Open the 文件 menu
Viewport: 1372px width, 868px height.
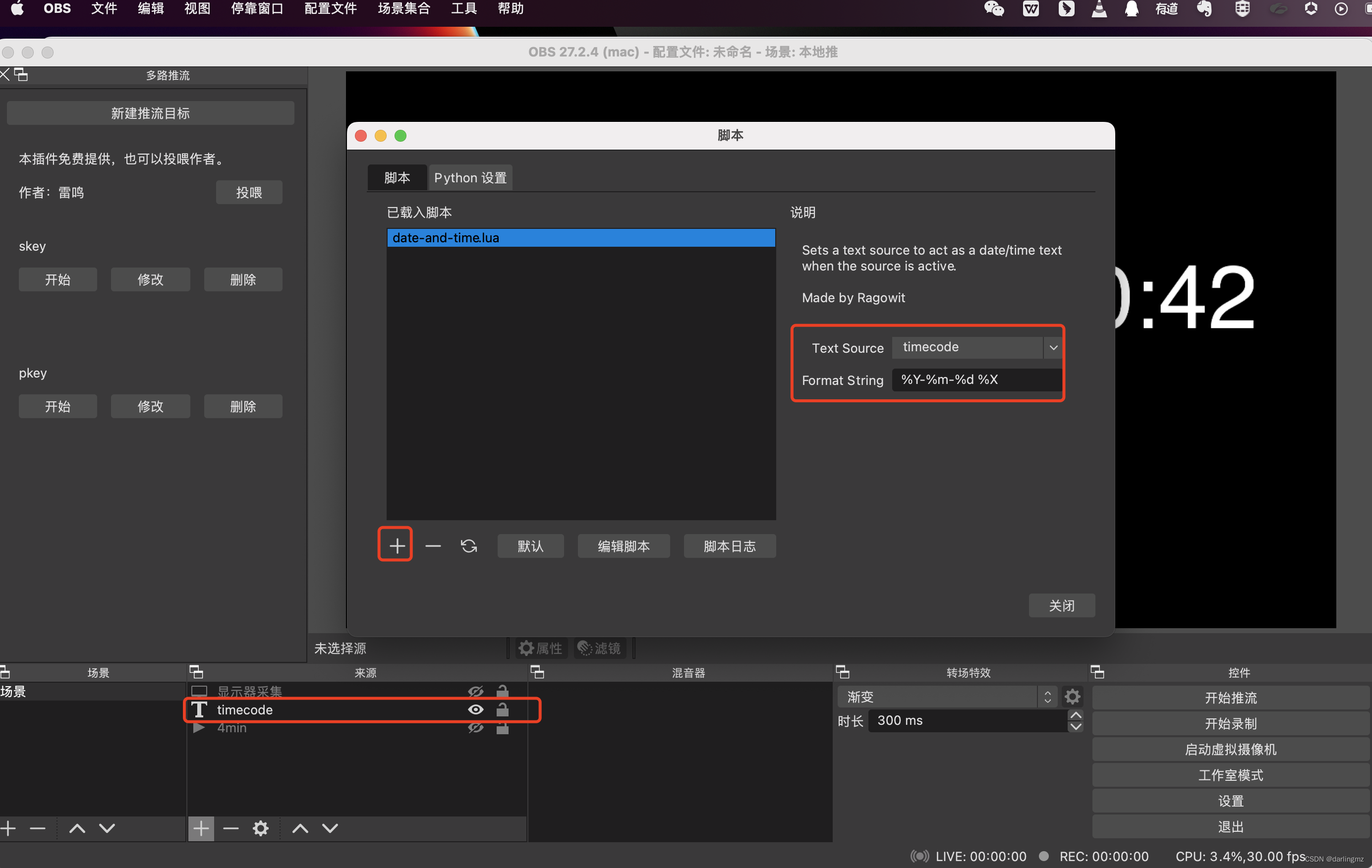pos(104,8)
